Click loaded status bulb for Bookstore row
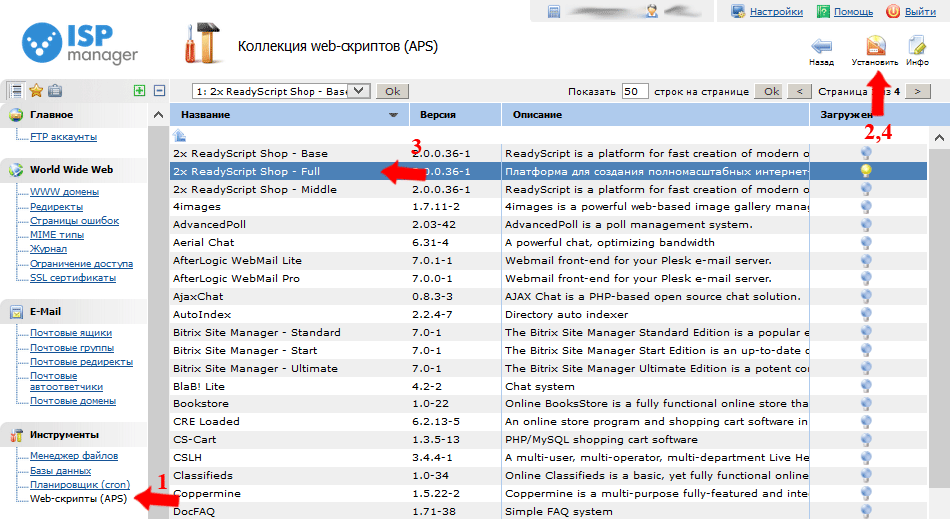The image size is (950, 519). pos(866,403)
